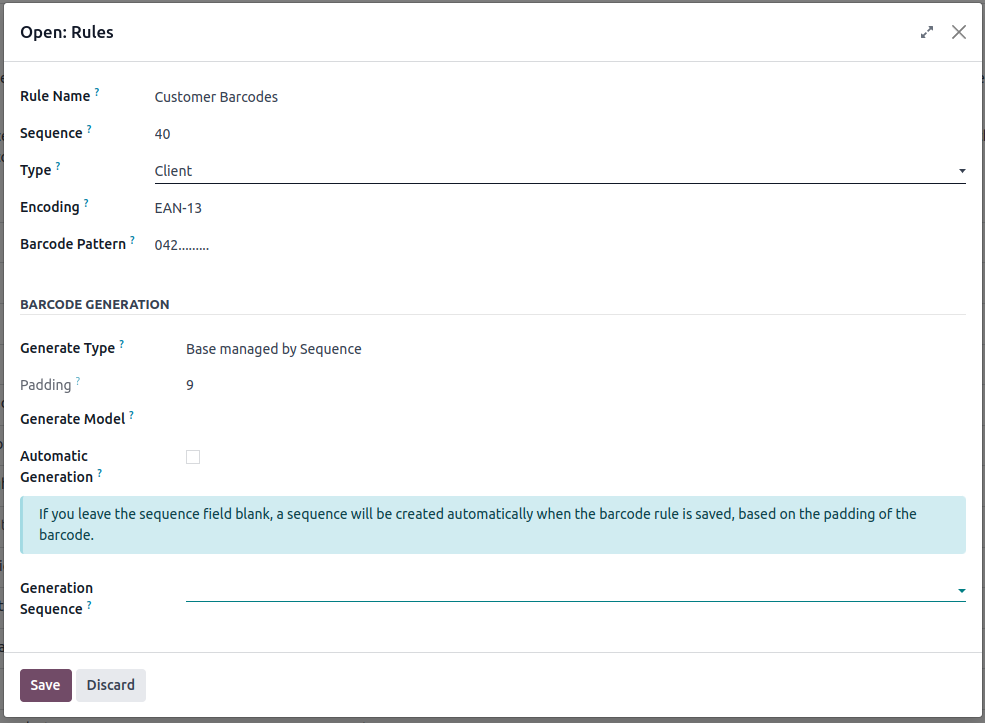Show help tooltip for Generate Type
The width and height of the screenshot is (985, 723).
click(122, 344)
